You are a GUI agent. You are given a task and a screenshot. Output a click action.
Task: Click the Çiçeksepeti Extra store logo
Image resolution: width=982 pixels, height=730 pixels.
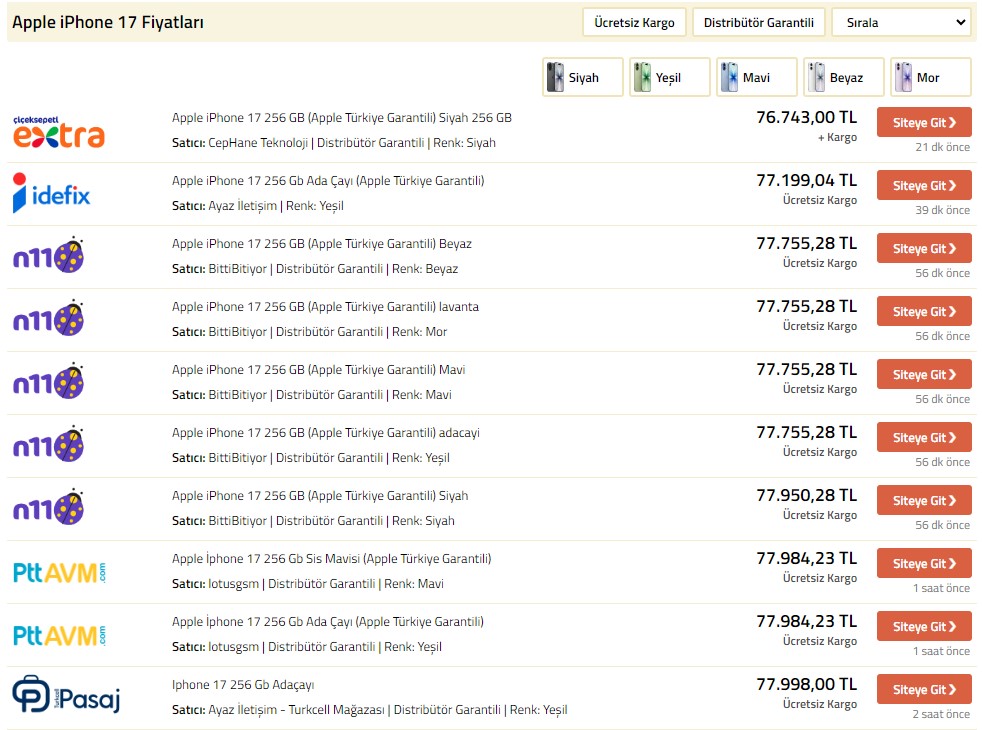point(58,131)
